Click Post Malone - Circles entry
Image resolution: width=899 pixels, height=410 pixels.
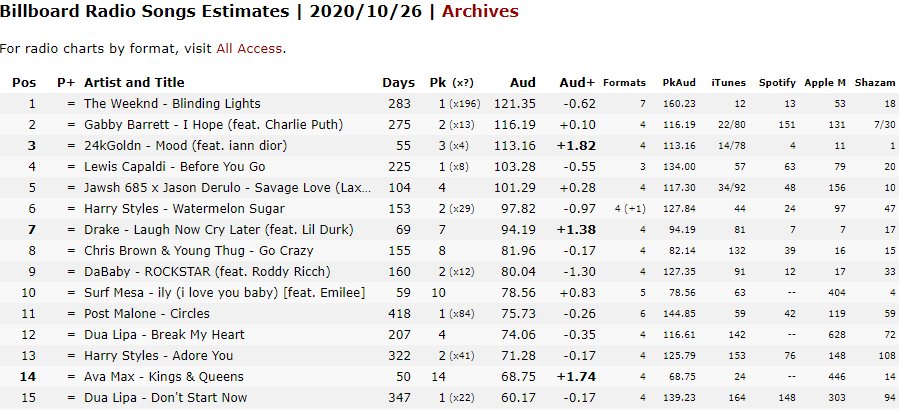click(x=147, y=314)
